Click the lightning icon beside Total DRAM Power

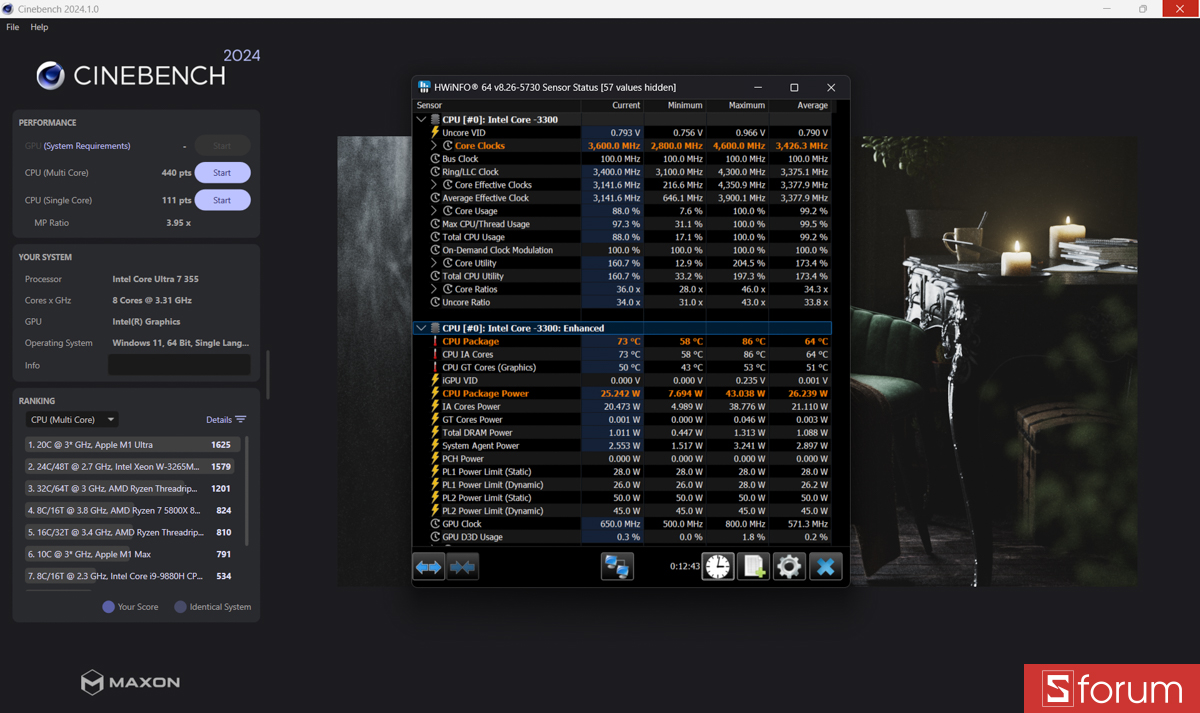pyautogui.click(x=435, y=432)
